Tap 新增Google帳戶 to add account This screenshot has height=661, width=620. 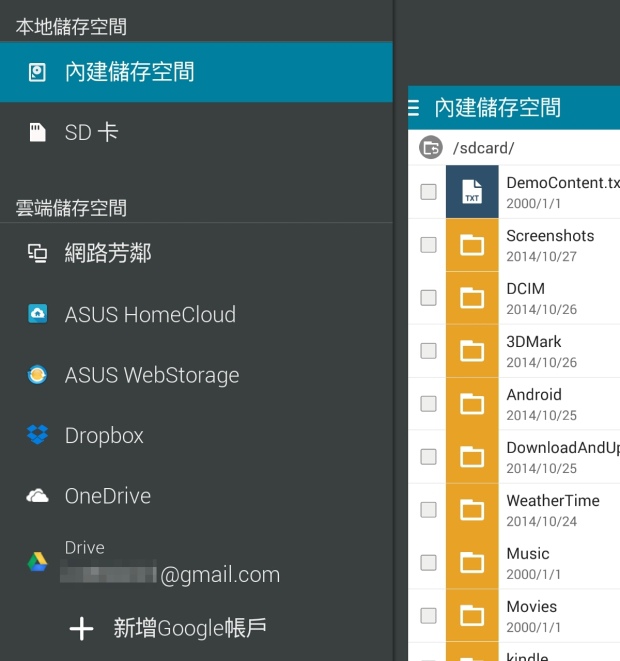(190, 628)
